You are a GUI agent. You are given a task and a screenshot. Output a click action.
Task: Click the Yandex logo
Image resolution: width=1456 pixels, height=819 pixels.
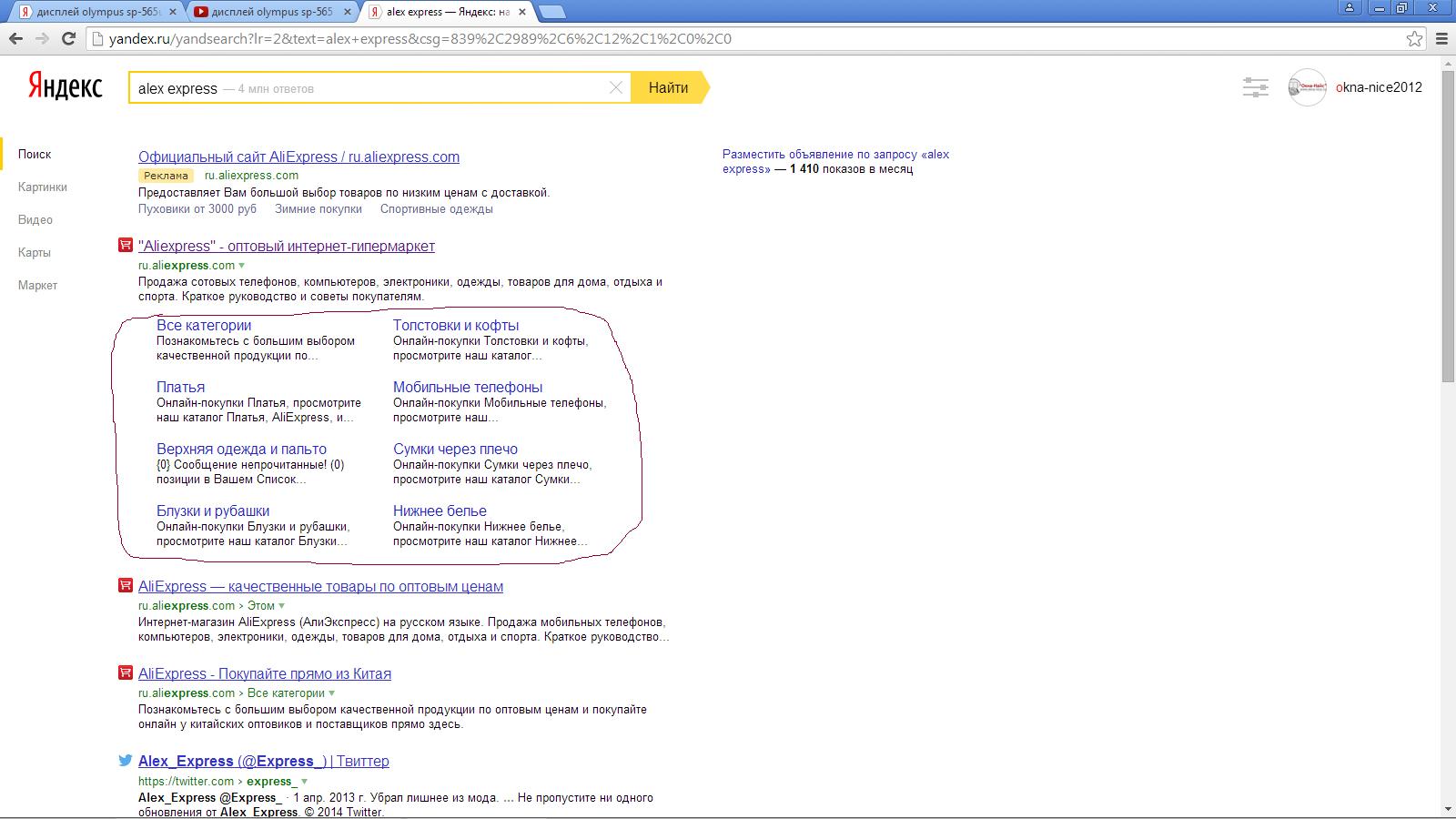pos(66,86)
